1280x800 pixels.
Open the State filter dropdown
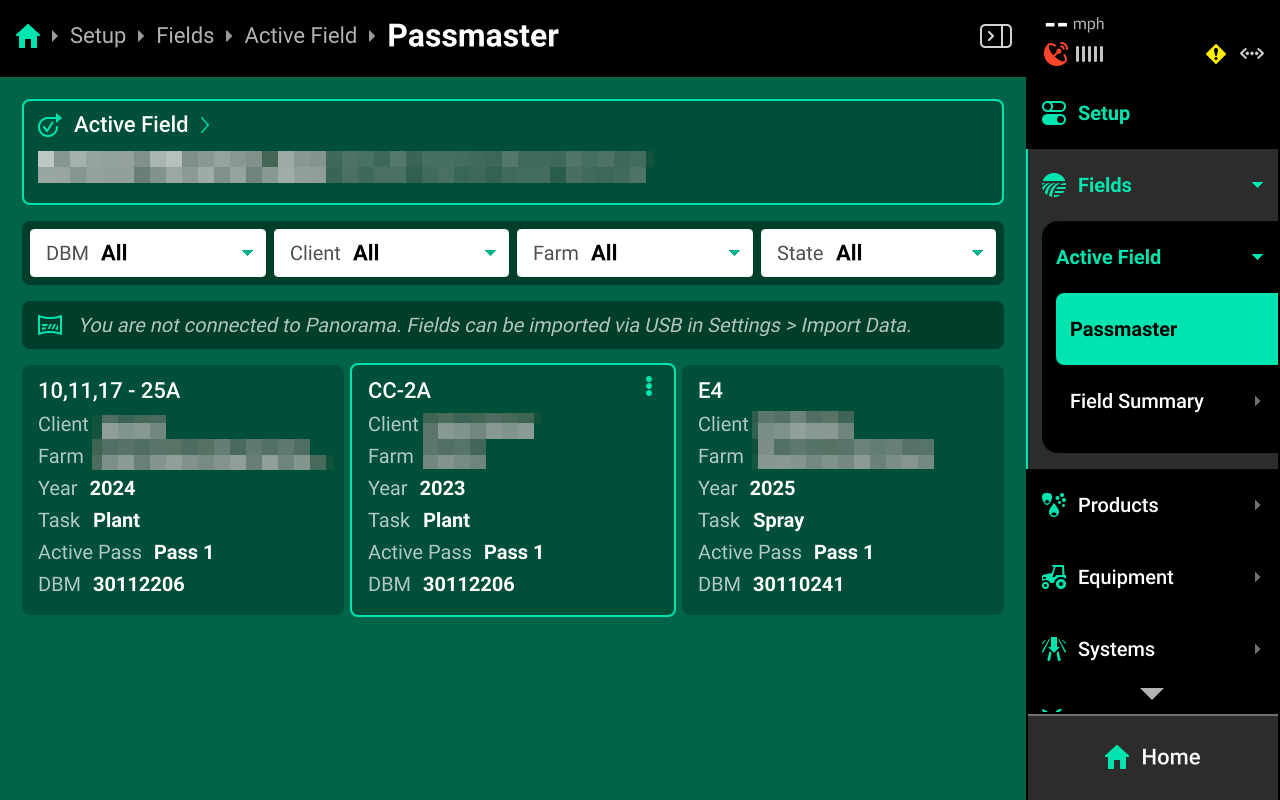tap(878, 253)
